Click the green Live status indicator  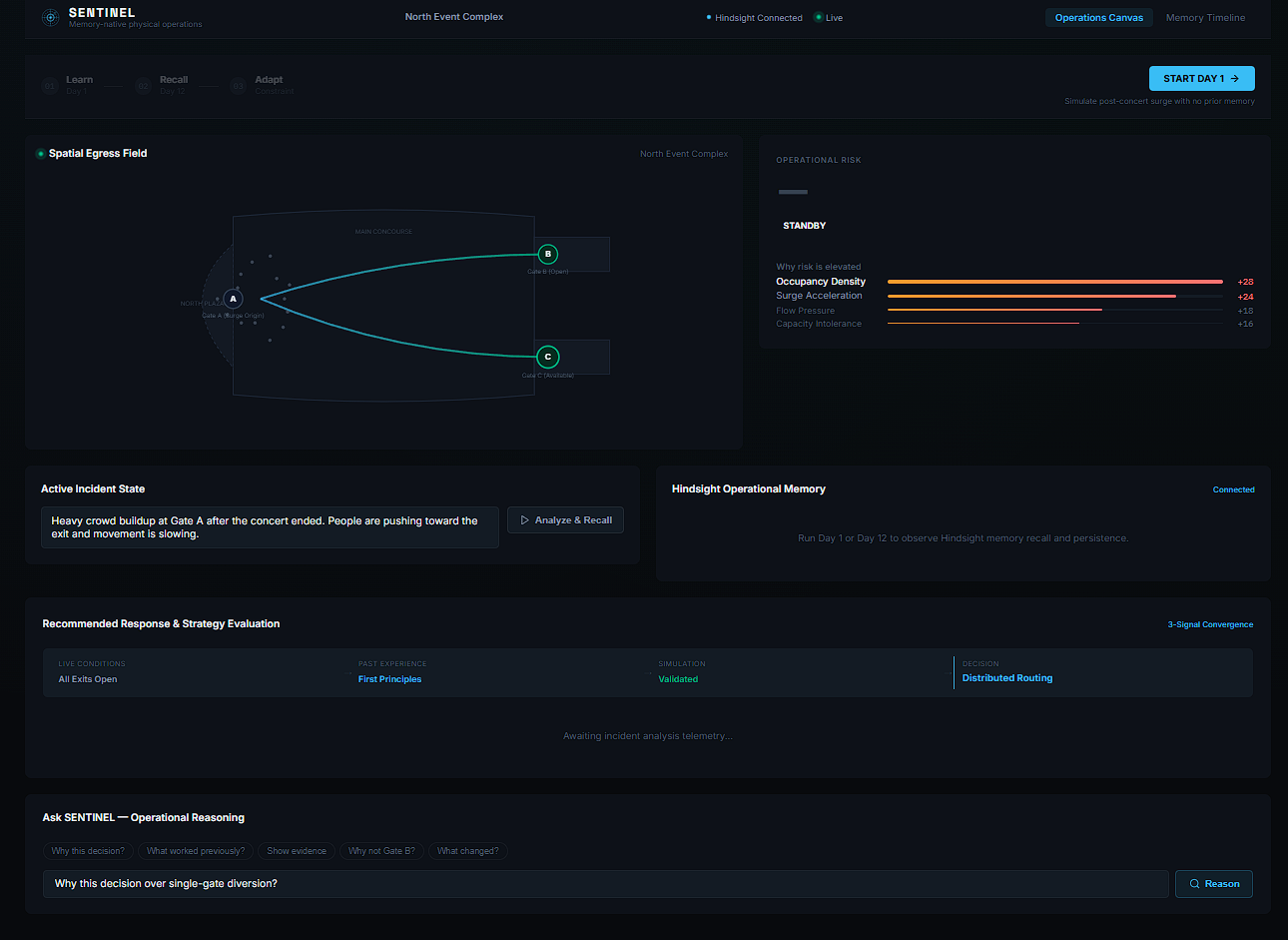tap(819, 17)
